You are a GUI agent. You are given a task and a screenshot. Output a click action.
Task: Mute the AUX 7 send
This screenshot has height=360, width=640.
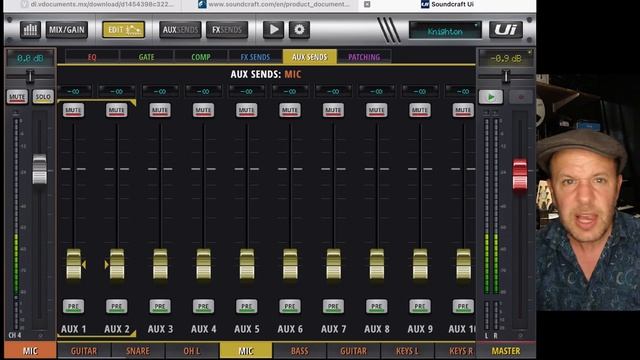pyautogui.click(x=333, y=110)
